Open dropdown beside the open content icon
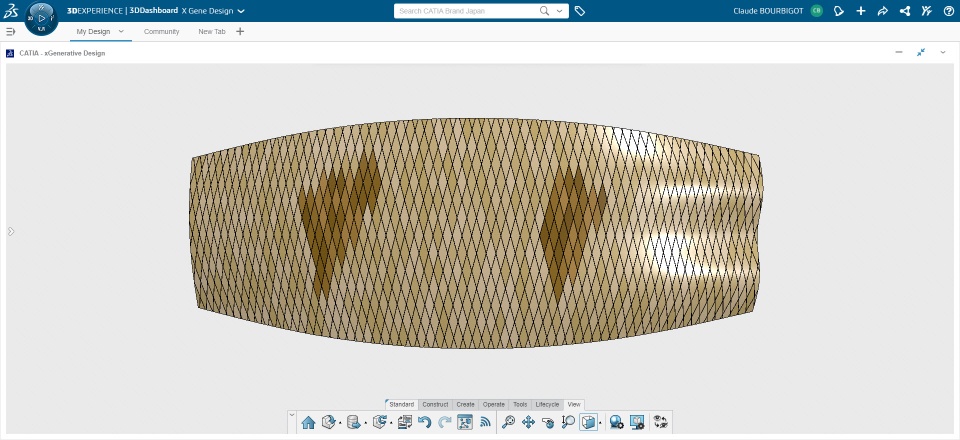 tap(340, 423)
